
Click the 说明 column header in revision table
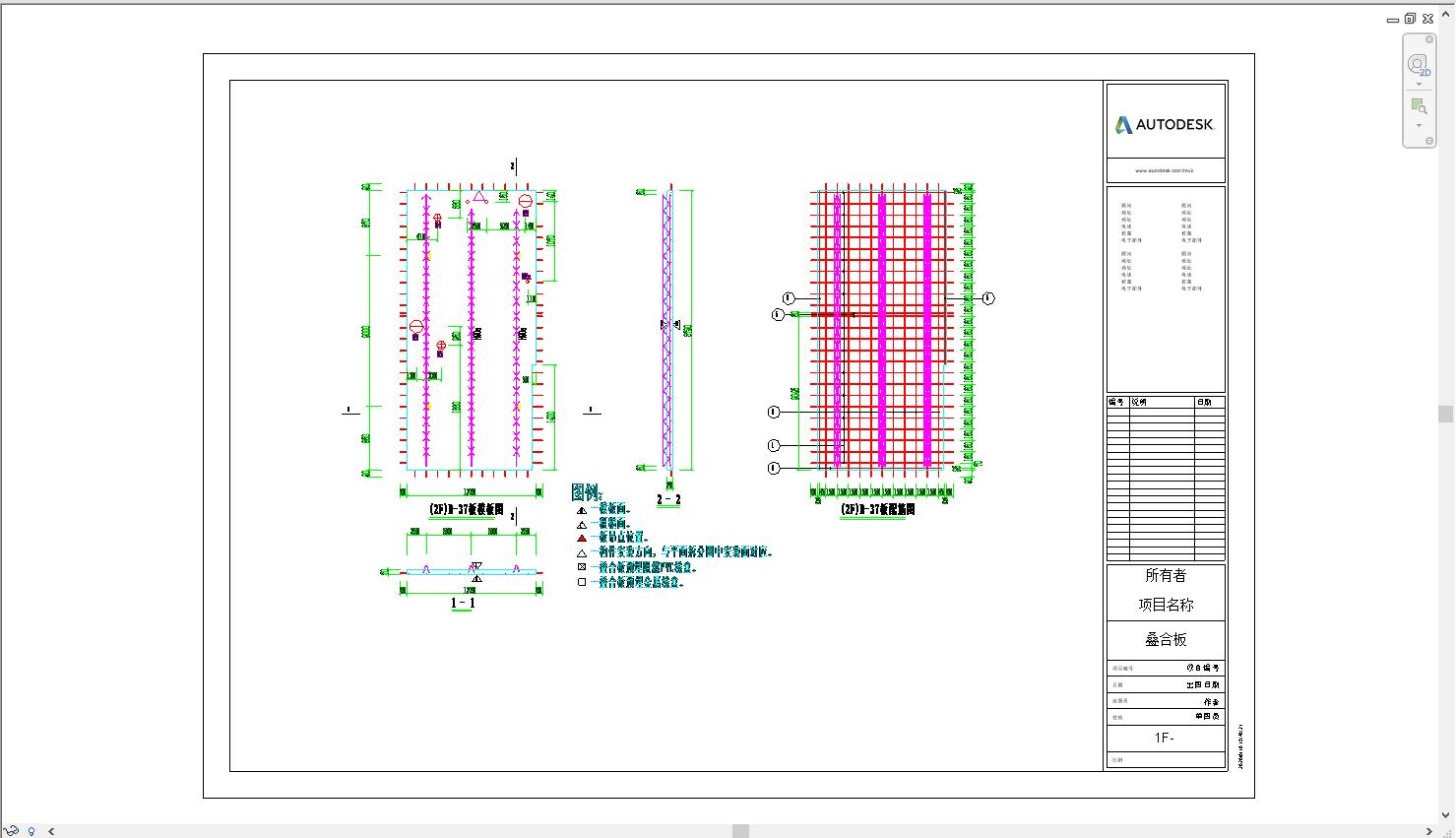click(1139, 402)
